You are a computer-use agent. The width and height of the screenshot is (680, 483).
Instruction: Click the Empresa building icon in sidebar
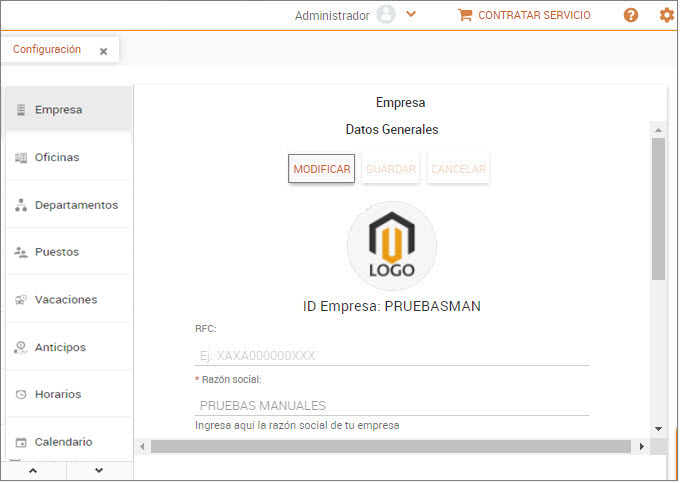pos(21,110)
